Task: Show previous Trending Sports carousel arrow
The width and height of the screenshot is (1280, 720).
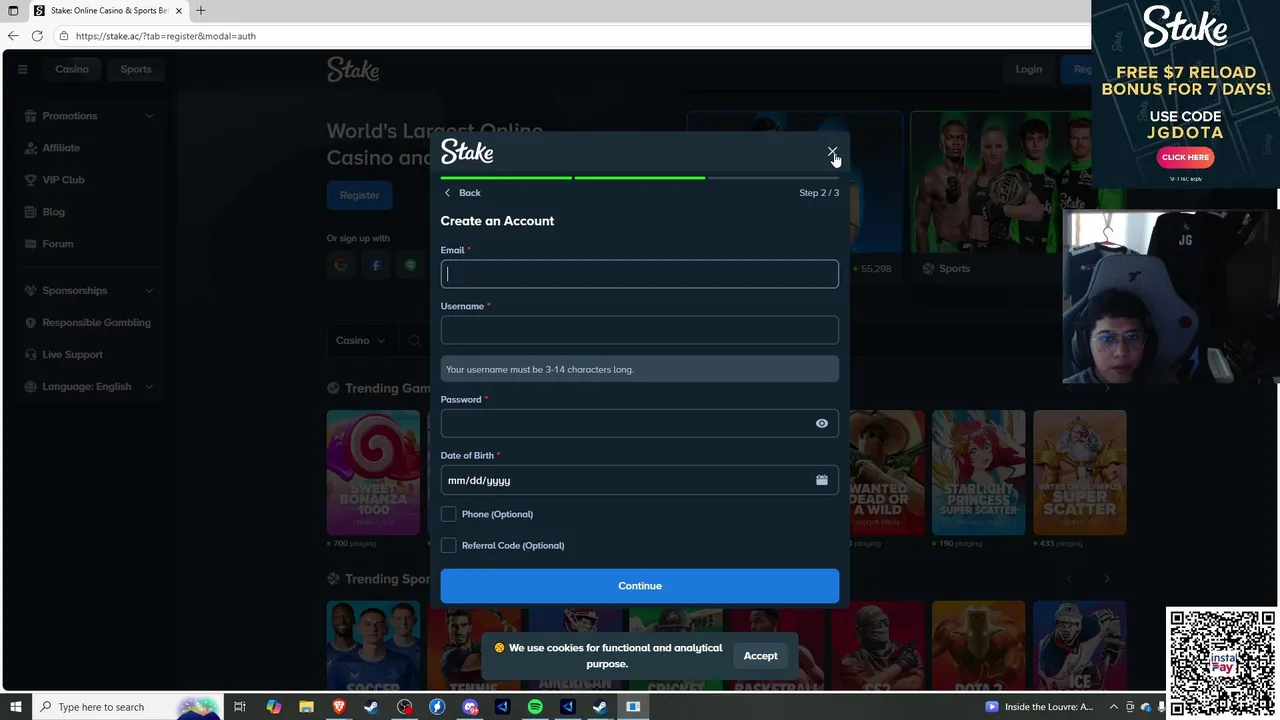Action: click(x=1069, y=579)
